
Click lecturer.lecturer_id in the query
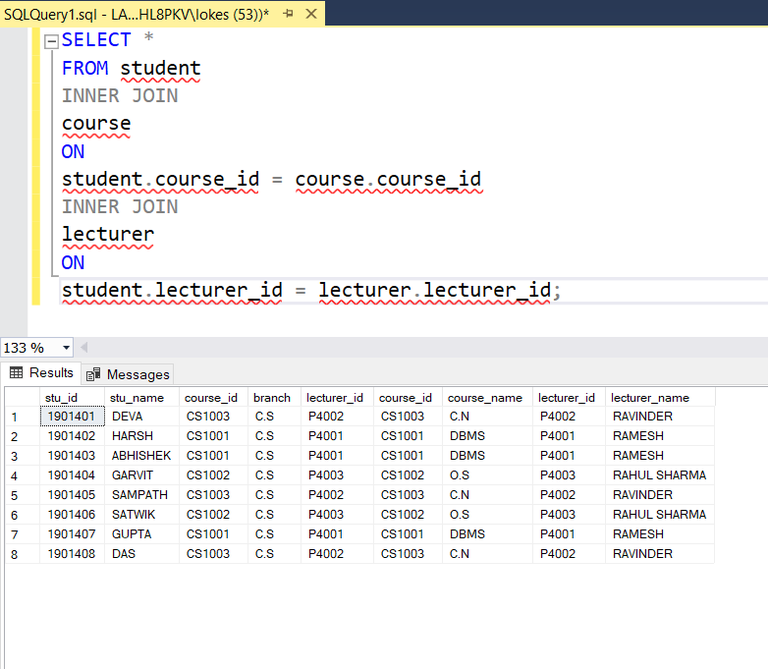click(x=435, y=290)
